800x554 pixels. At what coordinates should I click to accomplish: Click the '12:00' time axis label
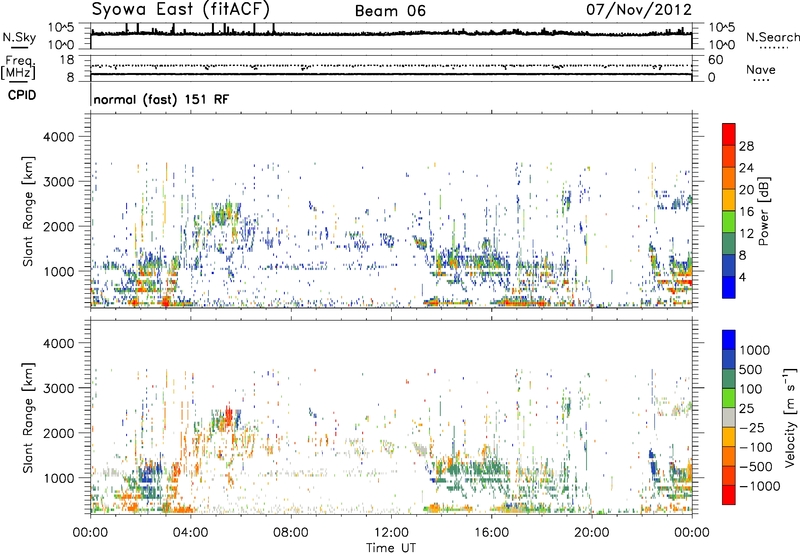click(391, 533)
